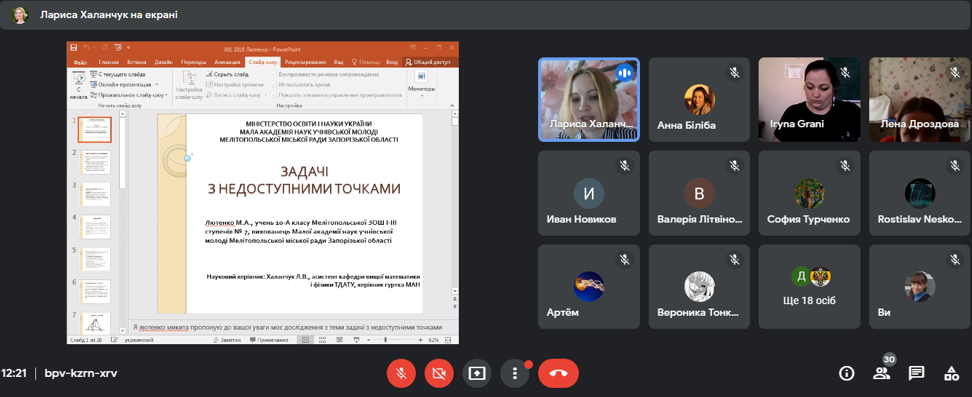Click the Undo arrow in PowerPoint
Screen dimensions: 972x397
point(87,47)
